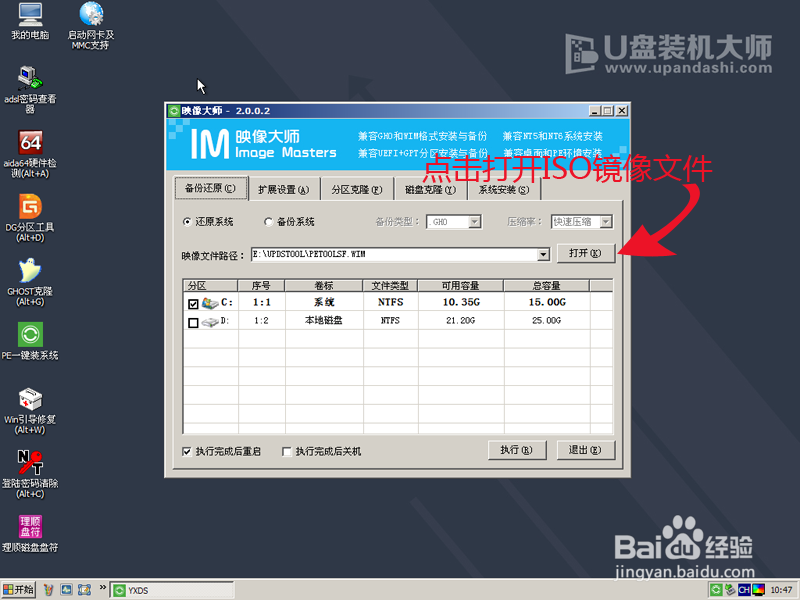Enable 执行完成后关机 checkbox
800x600 pixels.
tap(287, 452)
